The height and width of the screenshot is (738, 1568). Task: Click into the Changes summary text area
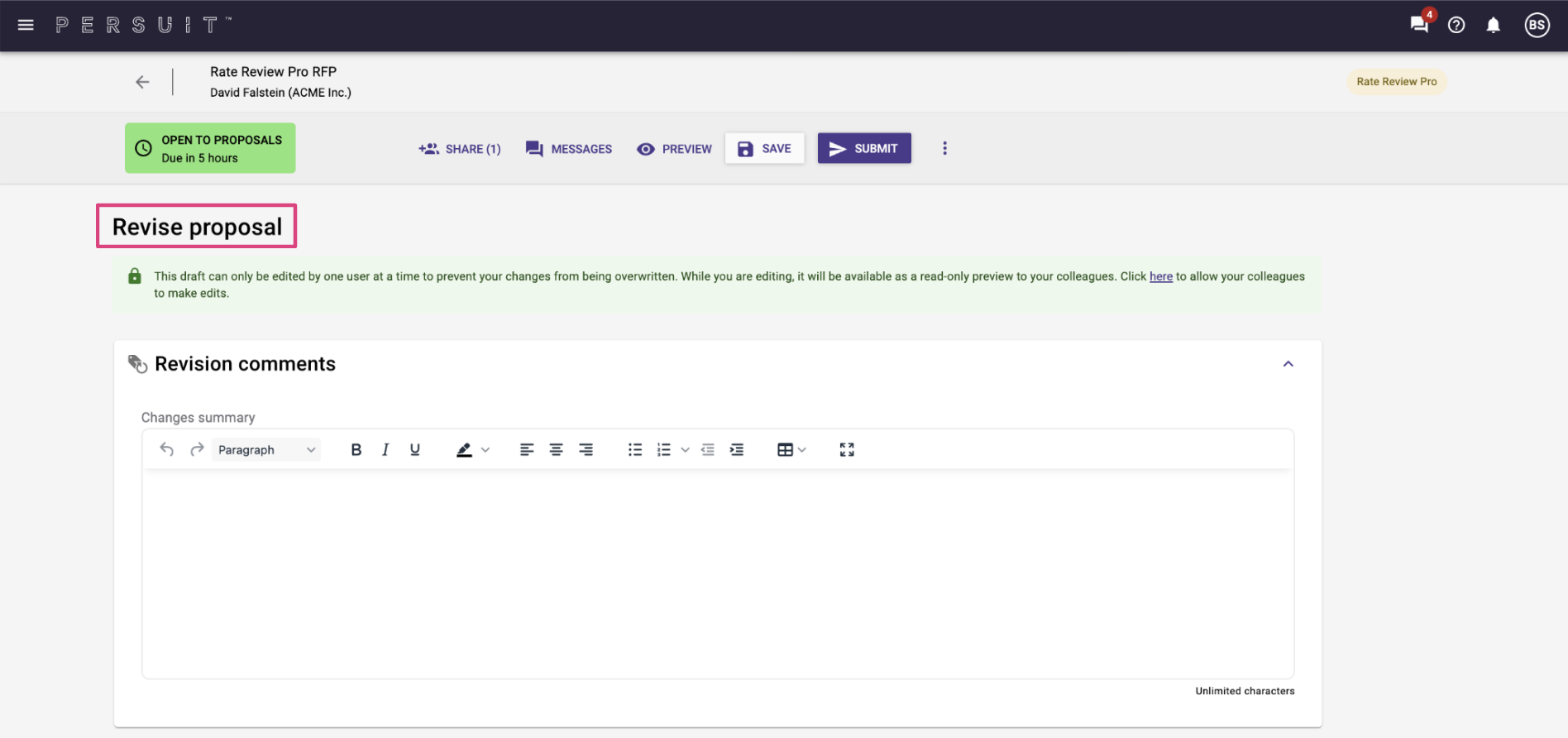[x=718, y=574]
